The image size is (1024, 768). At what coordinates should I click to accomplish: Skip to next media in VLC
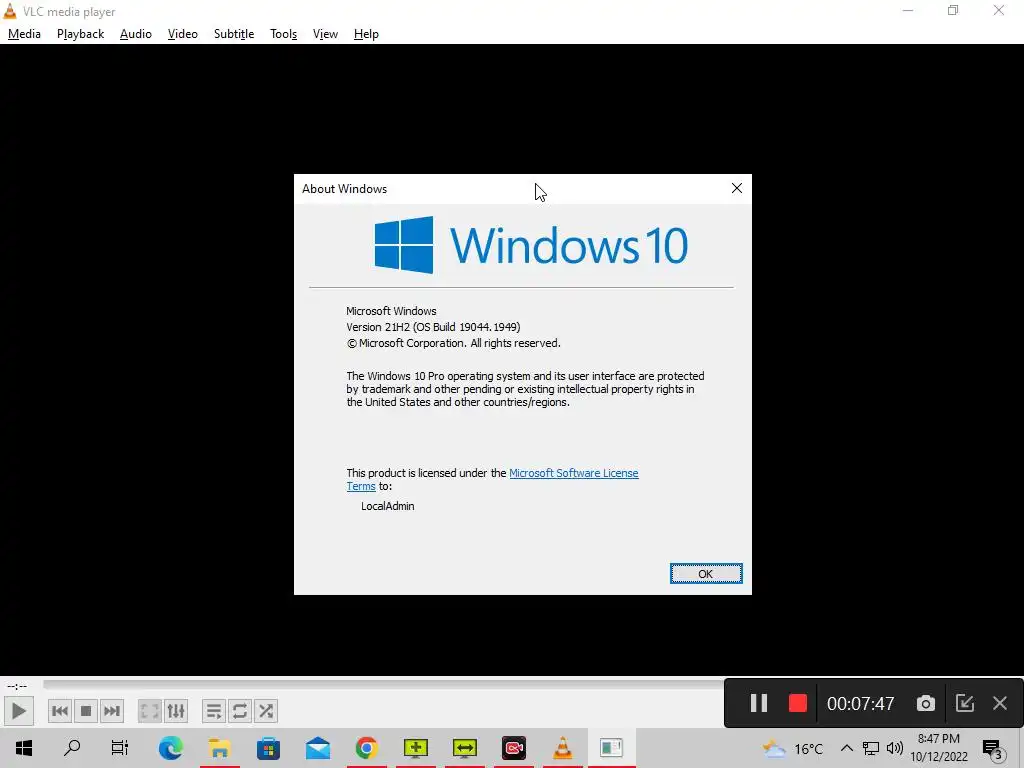112,711
